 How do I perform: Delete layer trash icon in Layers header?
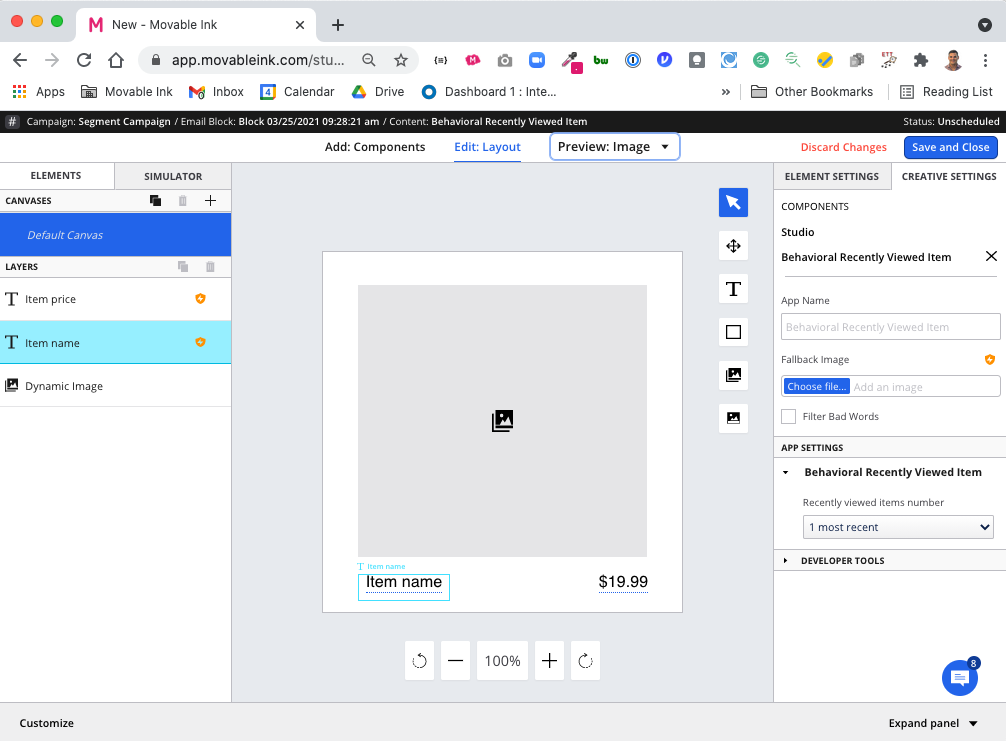tap(210, 266)
